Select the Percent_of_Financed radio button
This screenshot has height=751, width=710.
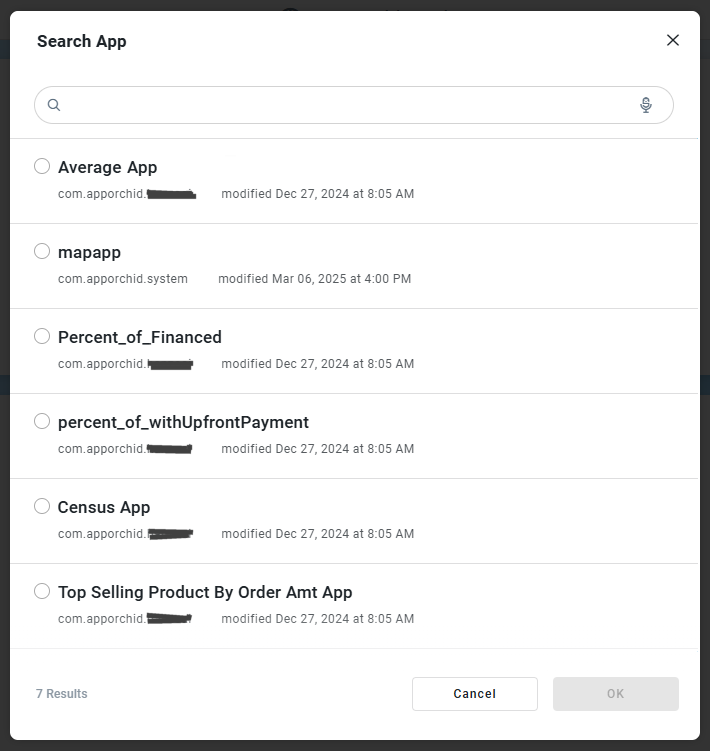click(42, 336)
